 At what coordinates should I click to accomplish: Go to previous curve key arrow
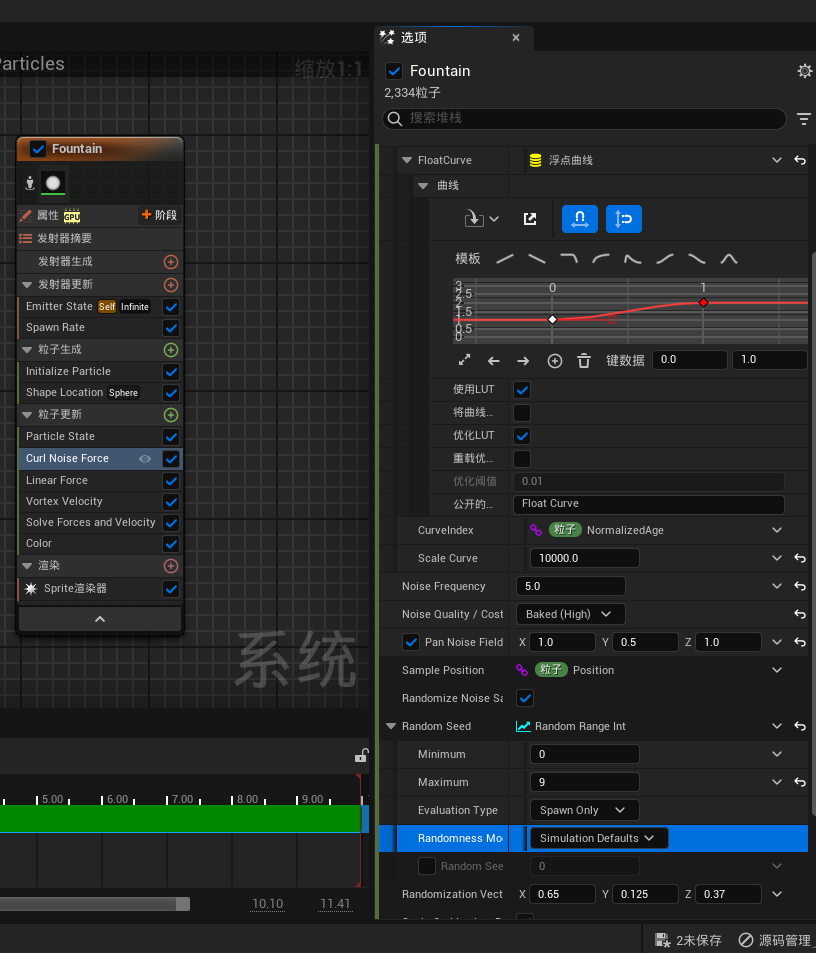[x=494, y=361]
